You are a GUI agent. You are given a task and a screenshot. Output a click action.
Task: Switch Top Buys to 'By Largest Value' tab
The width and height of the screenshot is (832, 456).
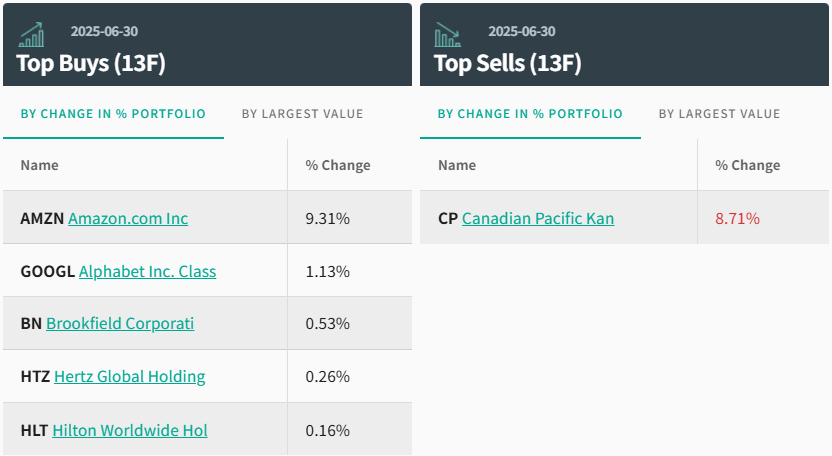302,114
